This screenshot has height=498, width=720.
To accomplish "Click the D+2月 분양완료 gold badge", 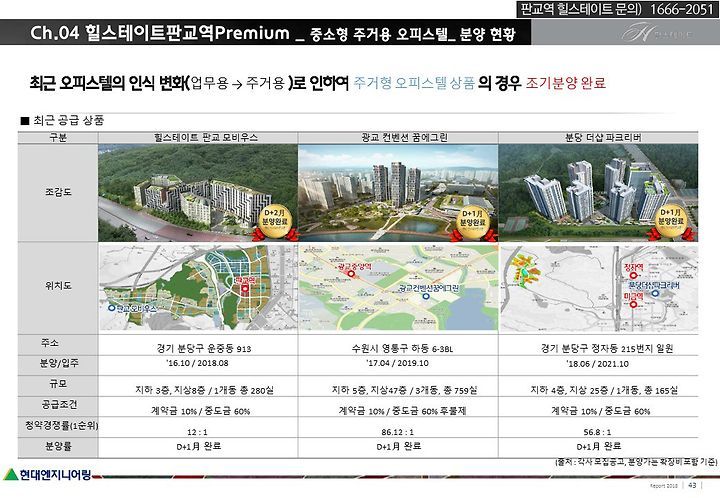I will pos(275,223).
